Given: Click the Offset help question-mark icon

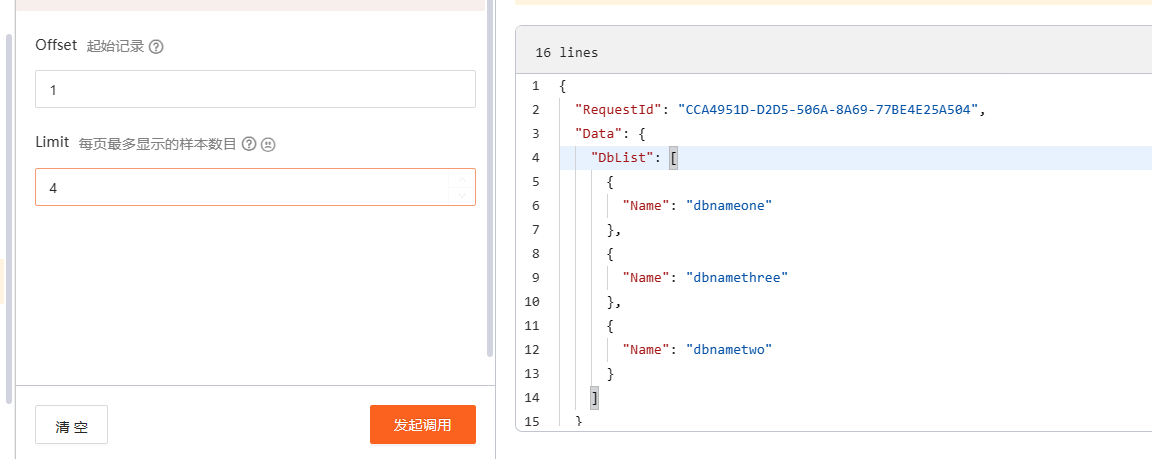Looking at the screenshot, I should 156,46.
